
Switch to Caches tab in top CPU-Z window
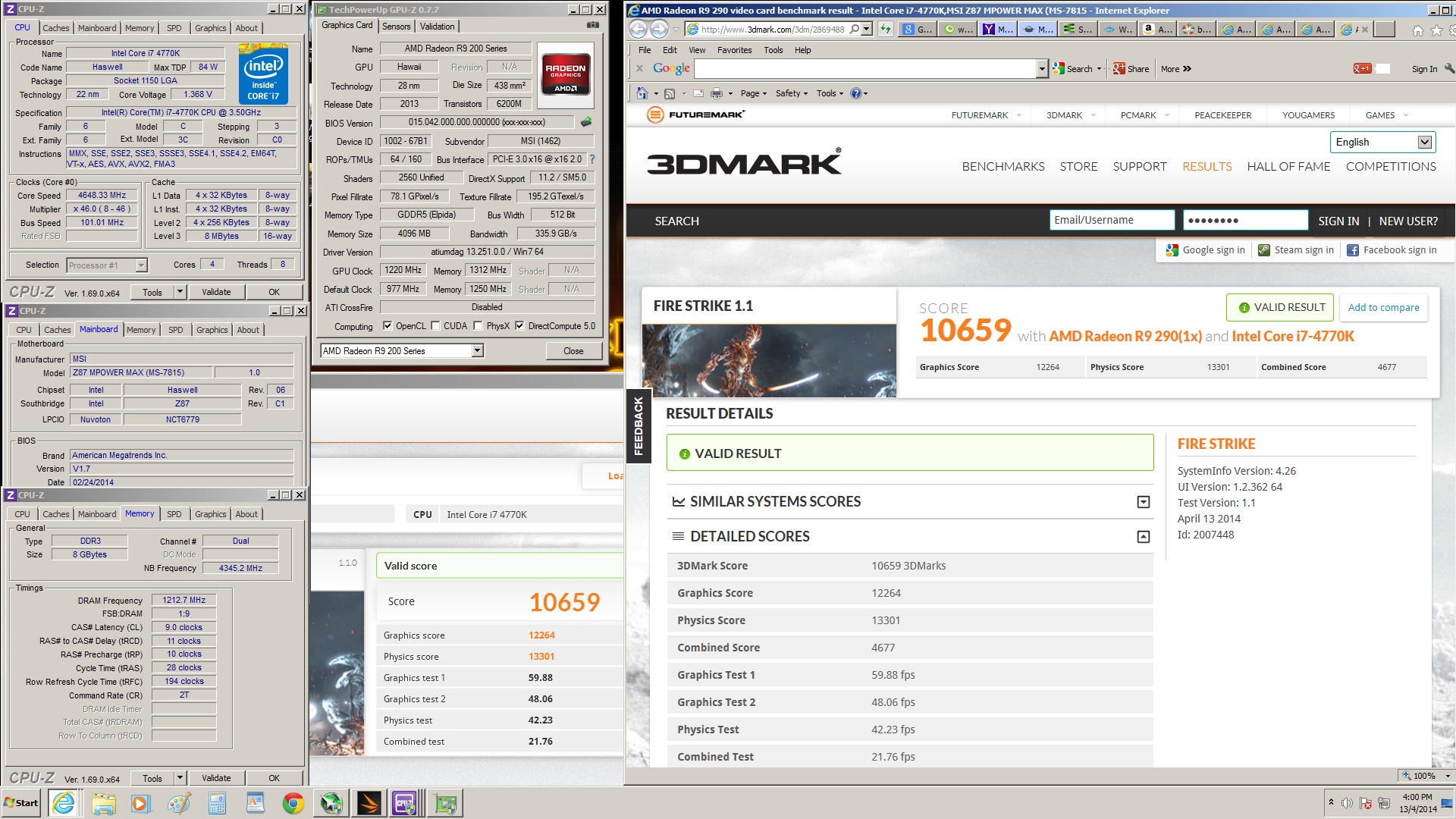56,27
